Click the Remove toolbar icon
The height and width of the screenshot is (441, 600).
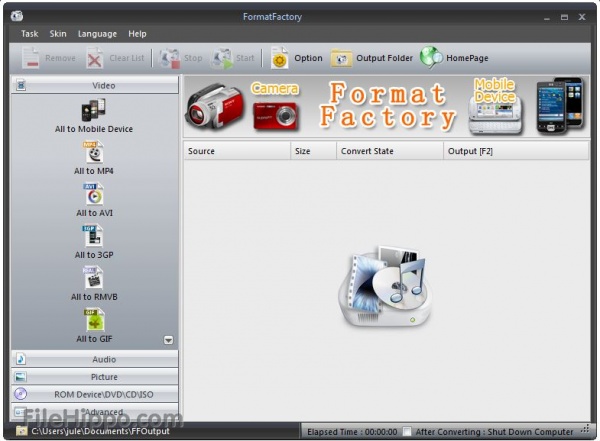[30, 58]
